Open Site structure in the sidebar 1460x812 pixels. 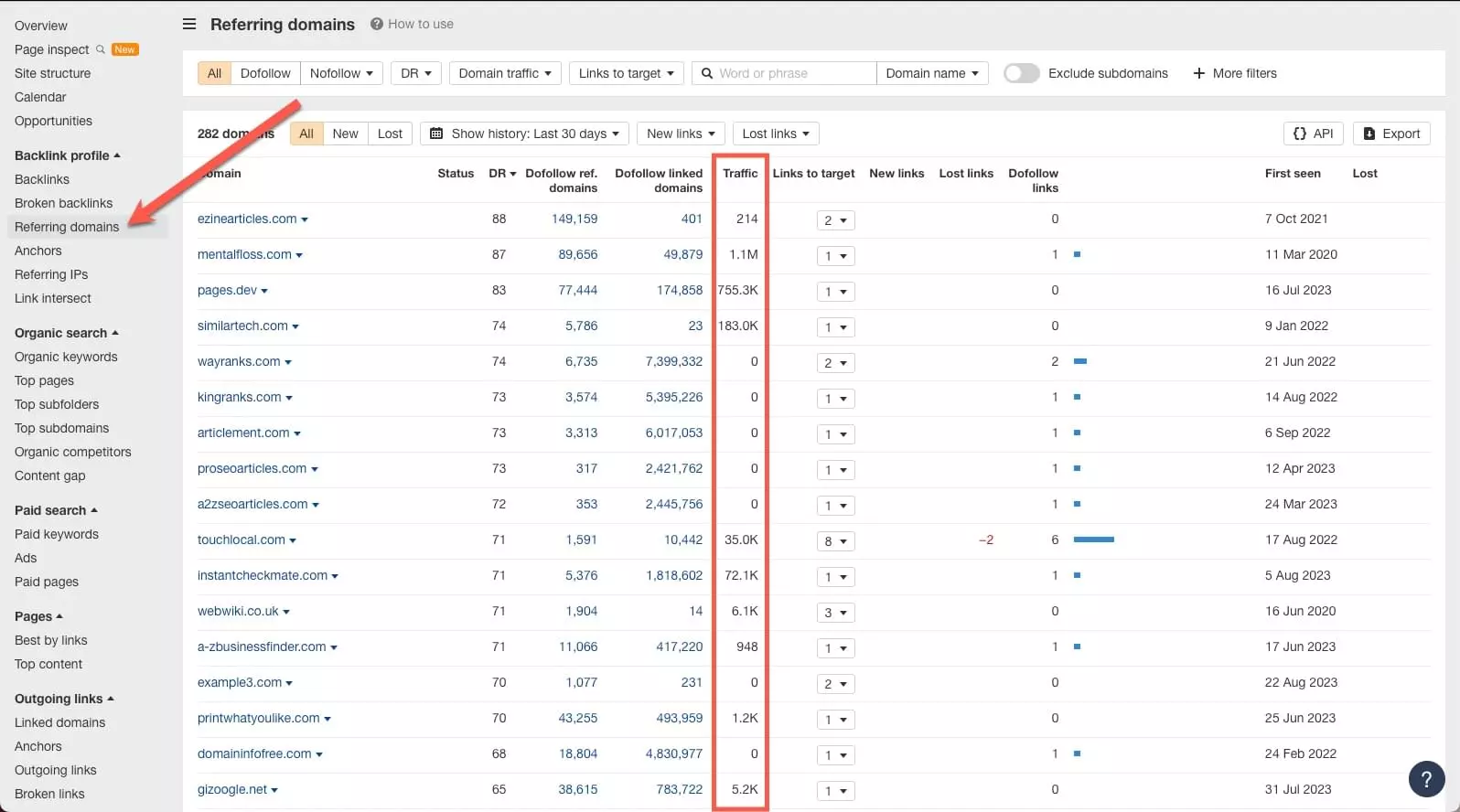[53, 73]
